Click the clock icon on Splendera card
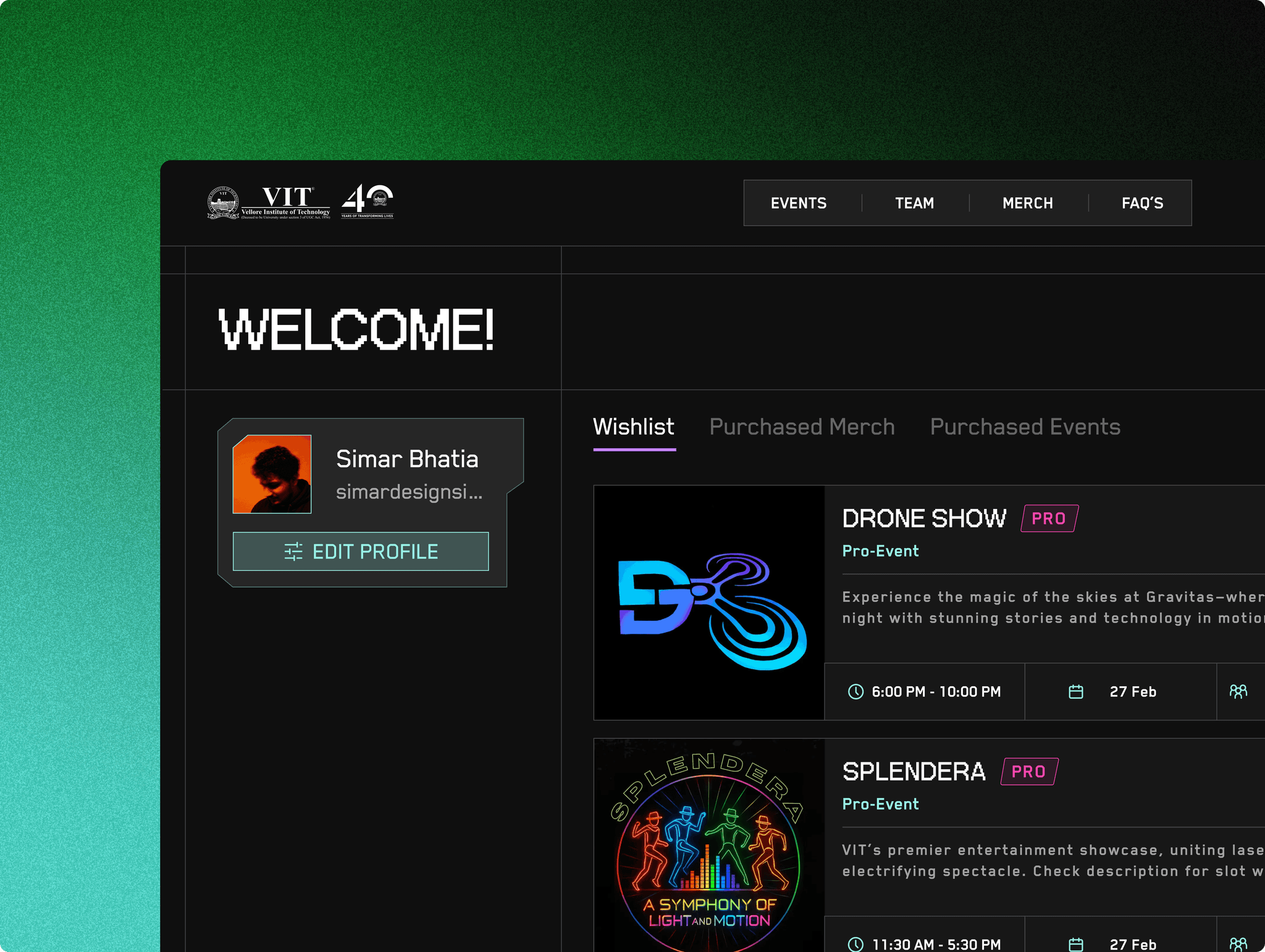This screenshot has height=952, width=1265. pos(855,944)
